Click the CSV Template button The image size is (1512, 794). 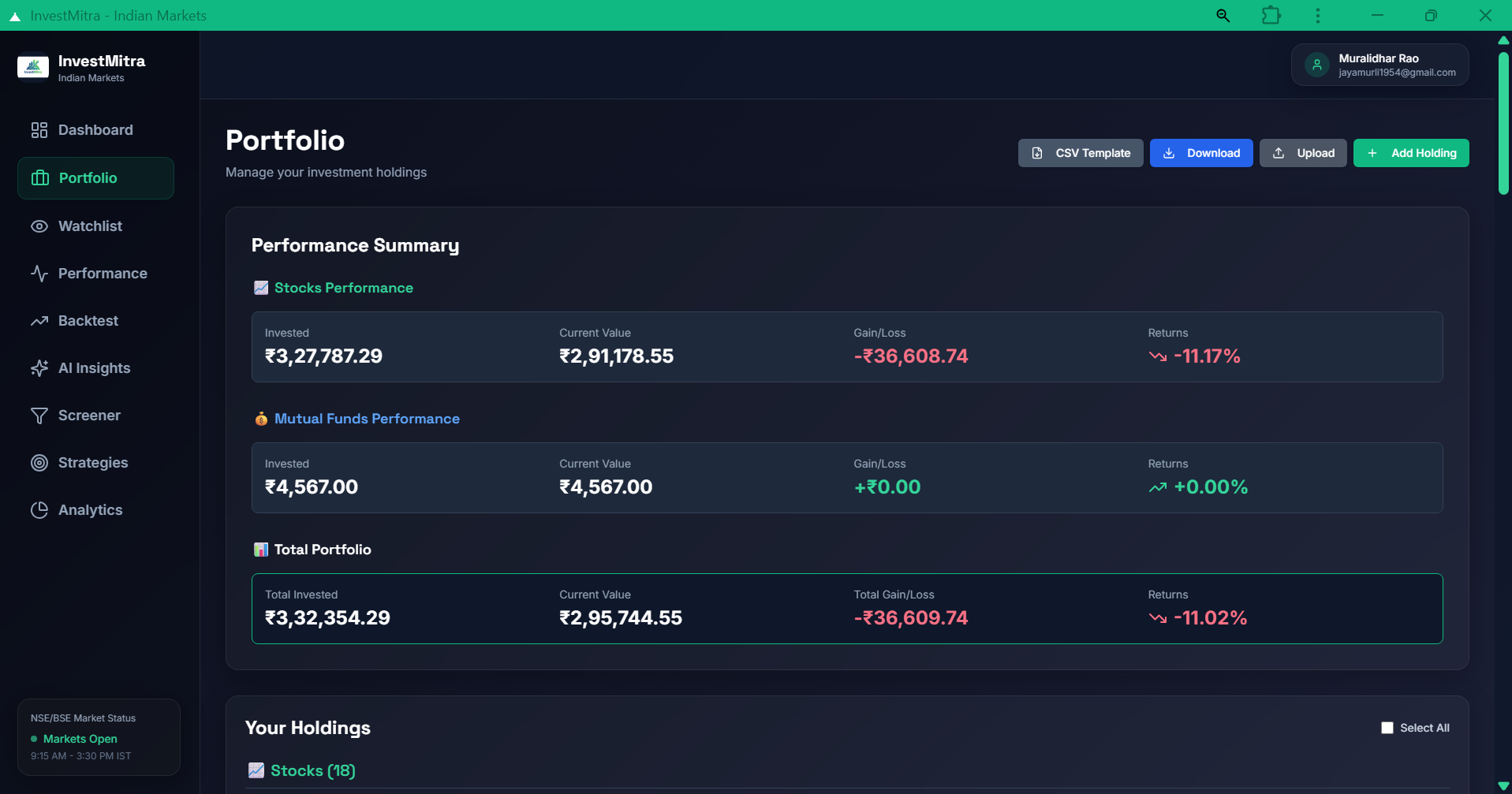tap(1080, 153)
